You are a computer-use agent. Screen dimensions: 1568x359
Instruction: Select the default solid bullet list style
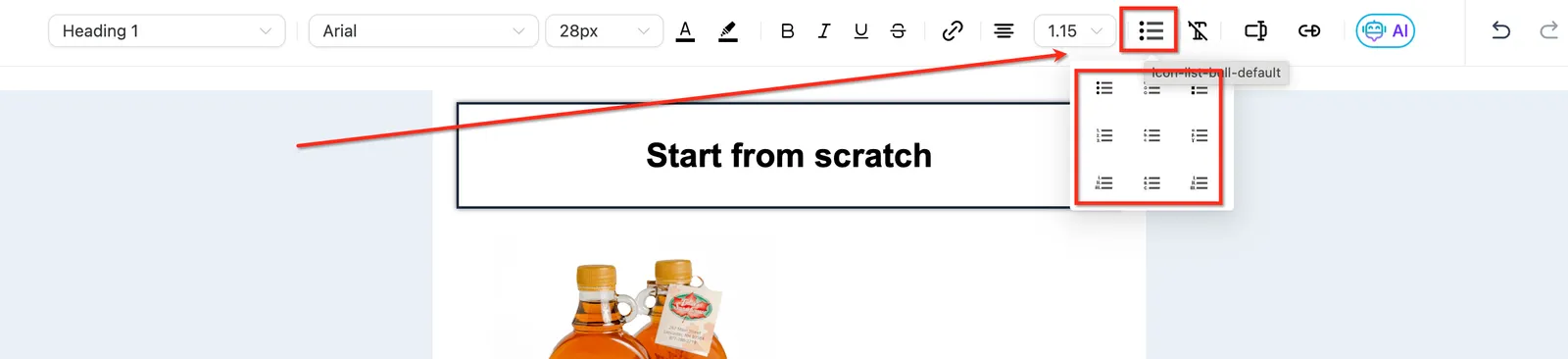click(1104, 88)
